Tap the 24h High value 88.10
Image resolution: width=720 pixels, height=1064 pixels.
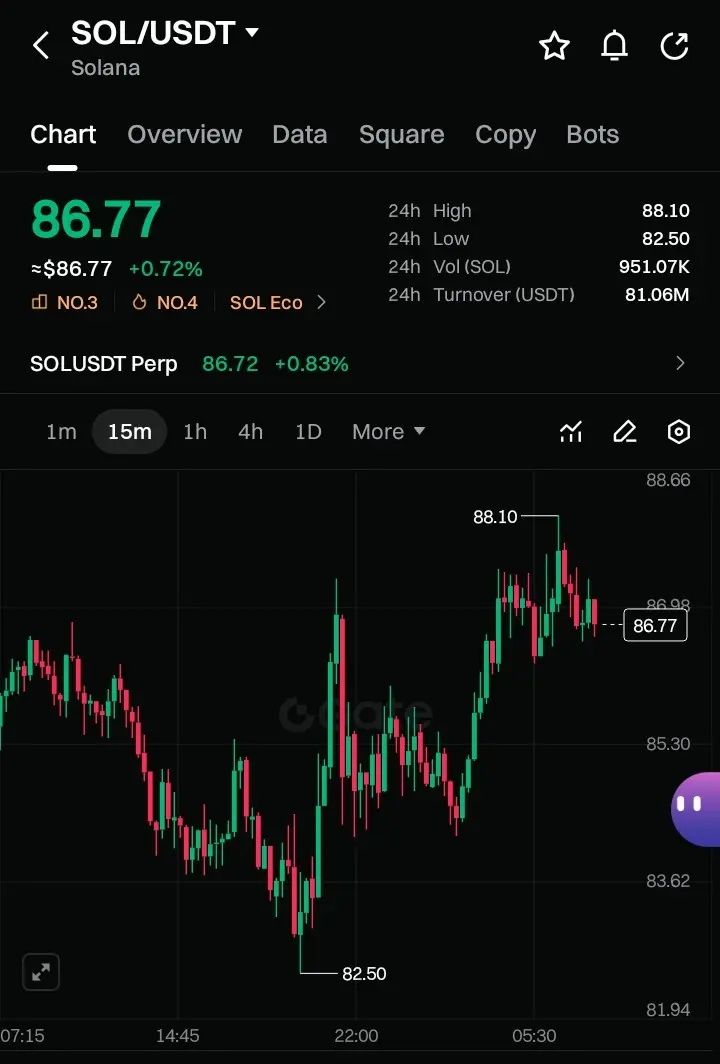[666, 210]
